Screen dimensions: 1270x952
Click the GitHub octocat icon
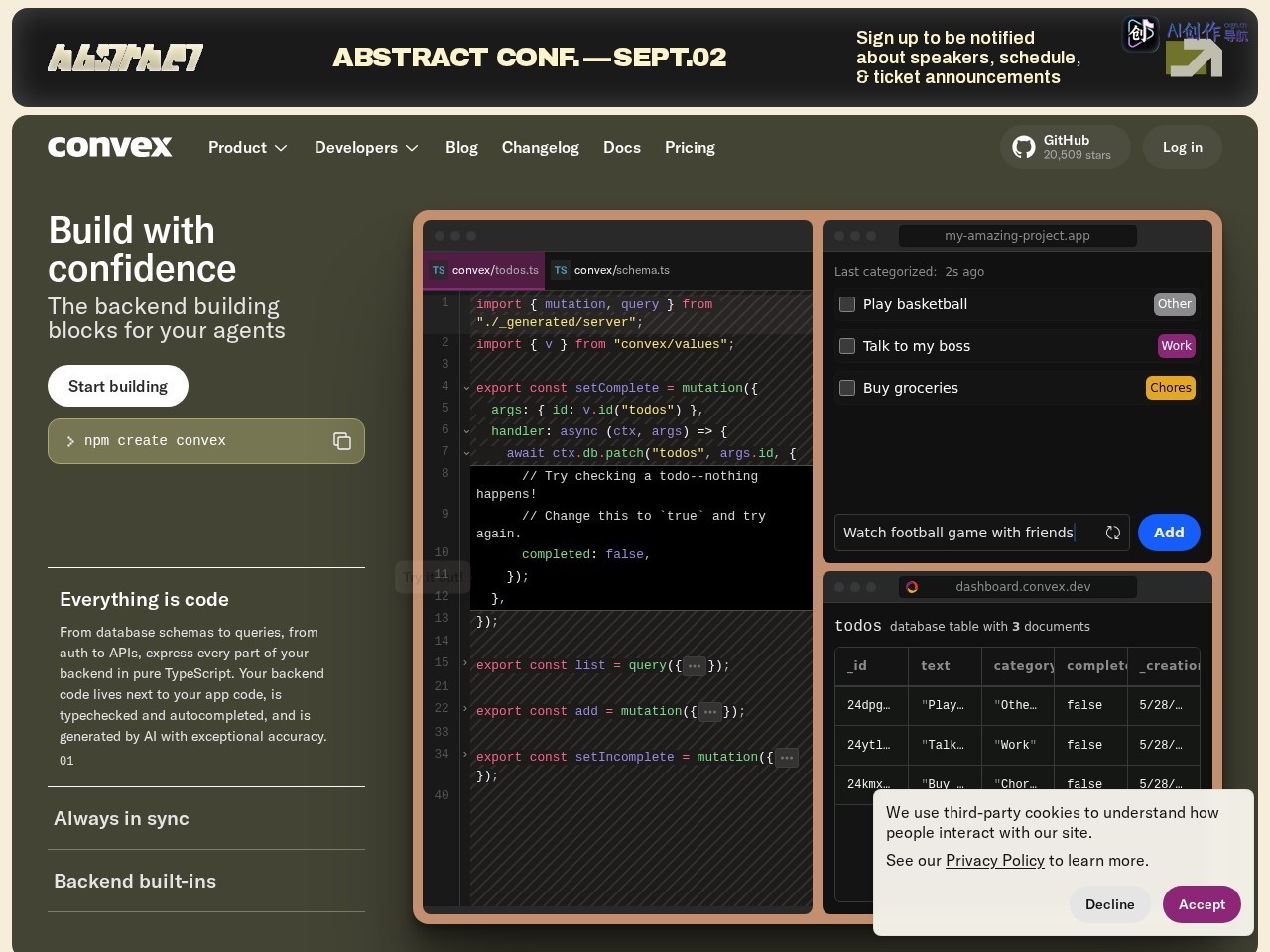[1024, 148]
